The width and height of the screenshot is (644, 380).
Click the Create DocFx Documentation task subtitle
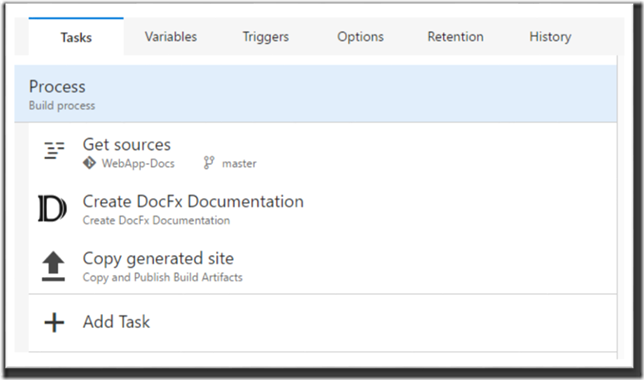[x=156, y=220]
